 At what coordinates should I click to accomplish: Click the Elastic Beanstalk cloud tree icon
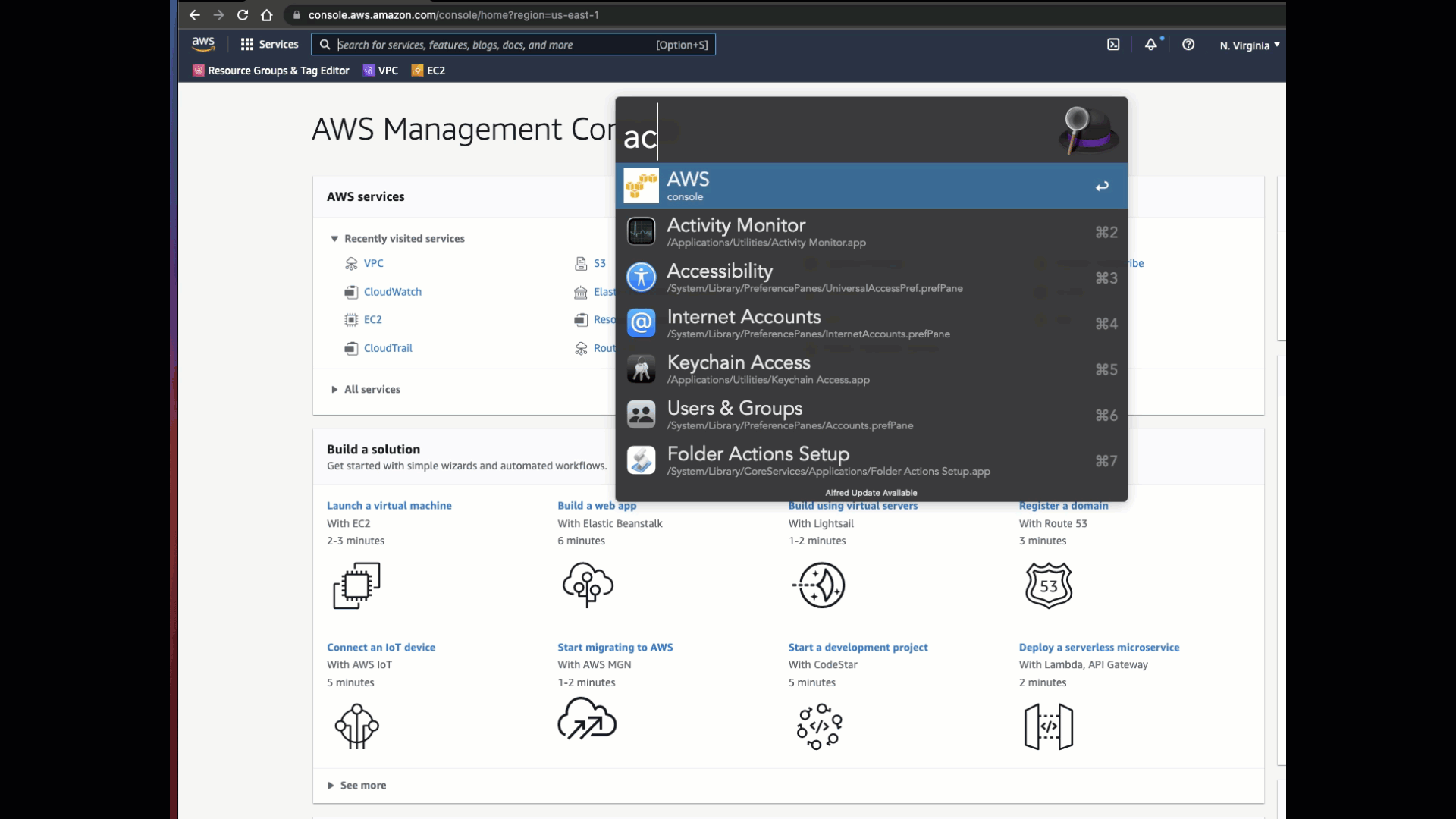[588, 585]
